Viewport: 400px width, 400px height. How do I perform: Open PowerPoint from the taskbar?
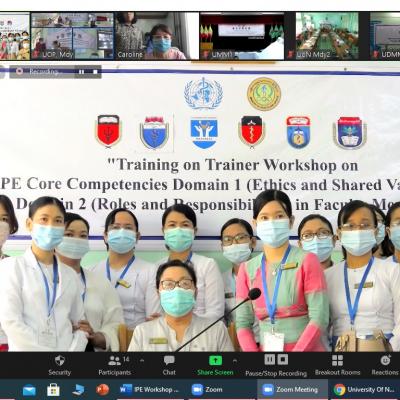(x=102, y=390)
